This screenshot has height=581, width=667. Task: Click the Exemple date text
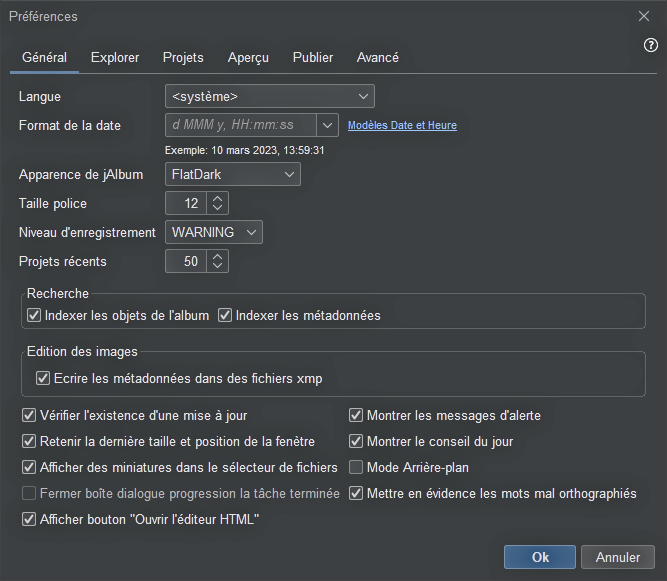(x=245, y=150)
